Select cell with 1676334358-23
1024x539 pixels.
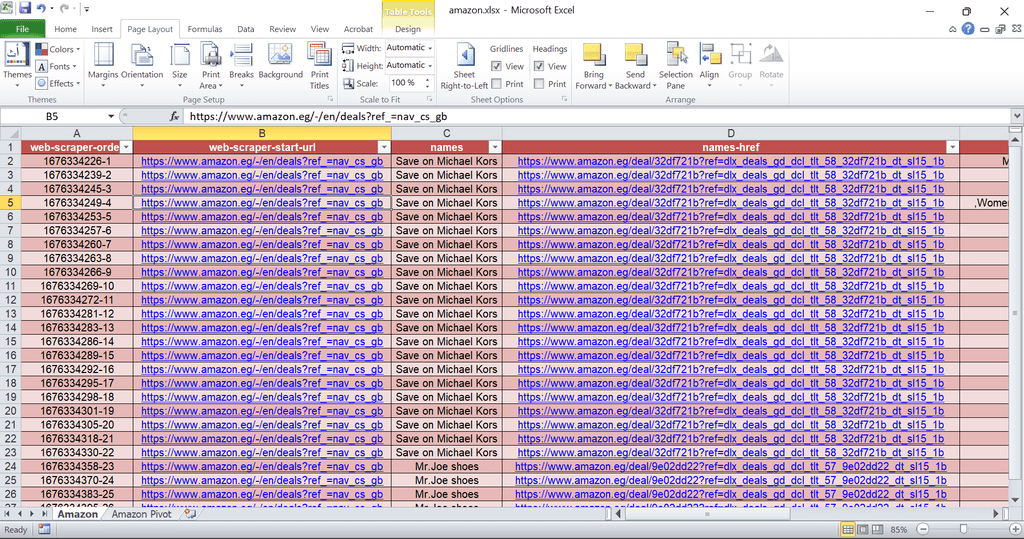pyautogui.click(x=77, y=466)
